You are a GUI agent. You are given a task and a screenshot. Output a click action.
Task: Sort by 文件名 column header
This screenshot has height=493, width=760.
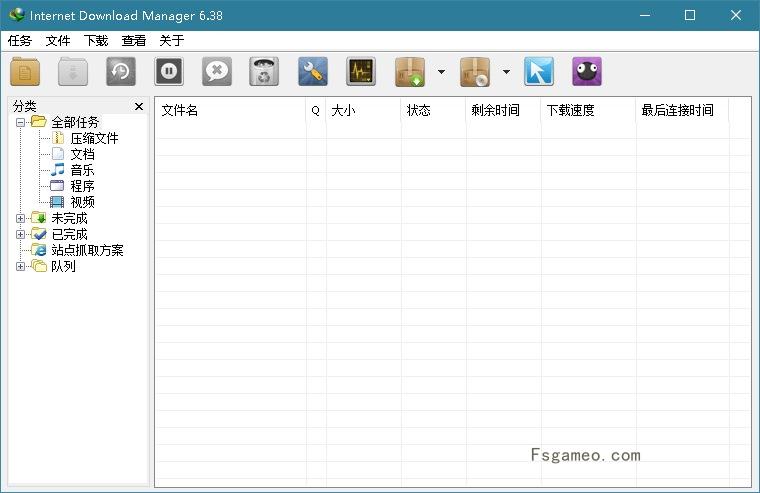(230, 111)
